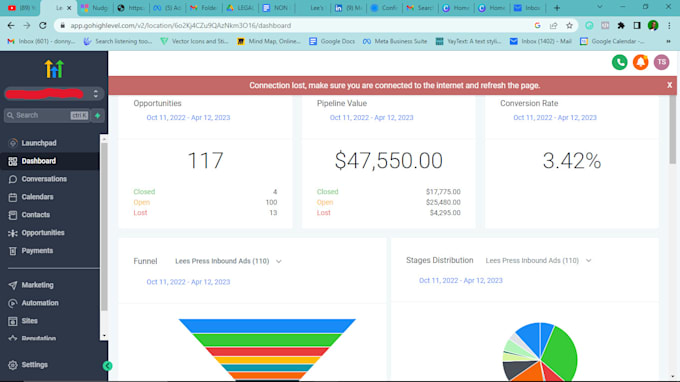Viewport: 680px width, 382px height.
Task: Click the 117 opportunities total
Action: 205,160
